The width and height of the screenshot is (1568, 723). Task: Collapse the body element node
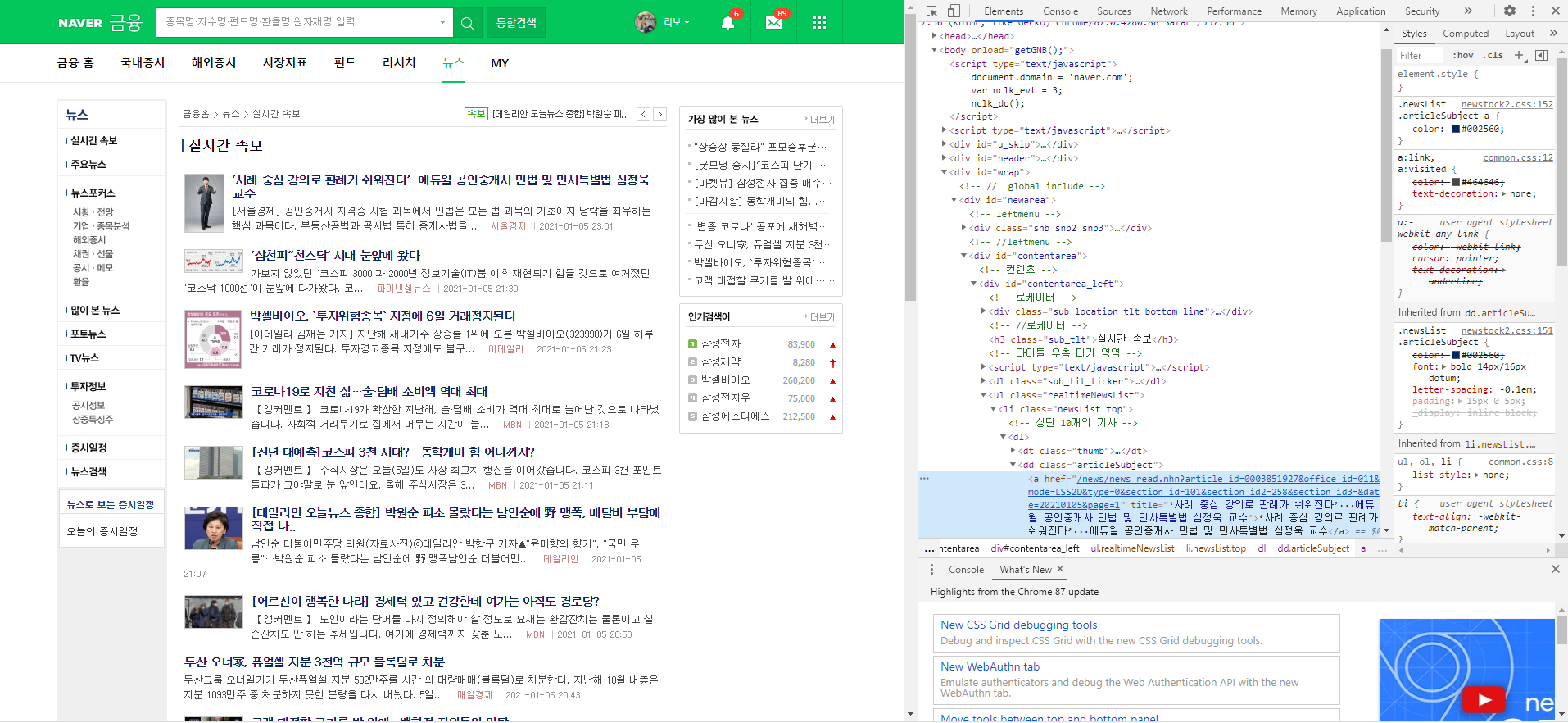click(934, 50)
